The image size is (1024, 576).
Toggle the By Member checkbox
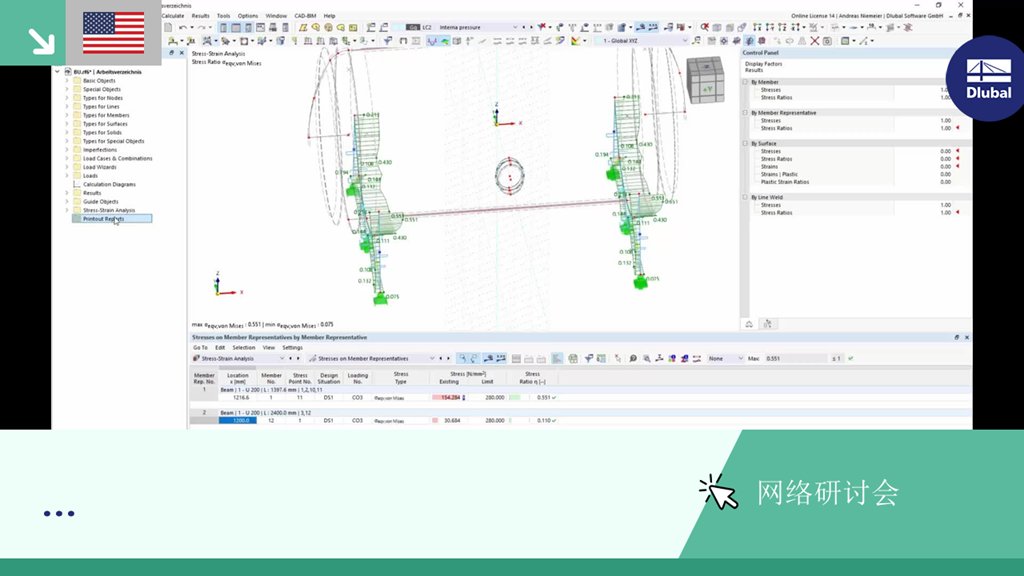click(x=745, y=82)
